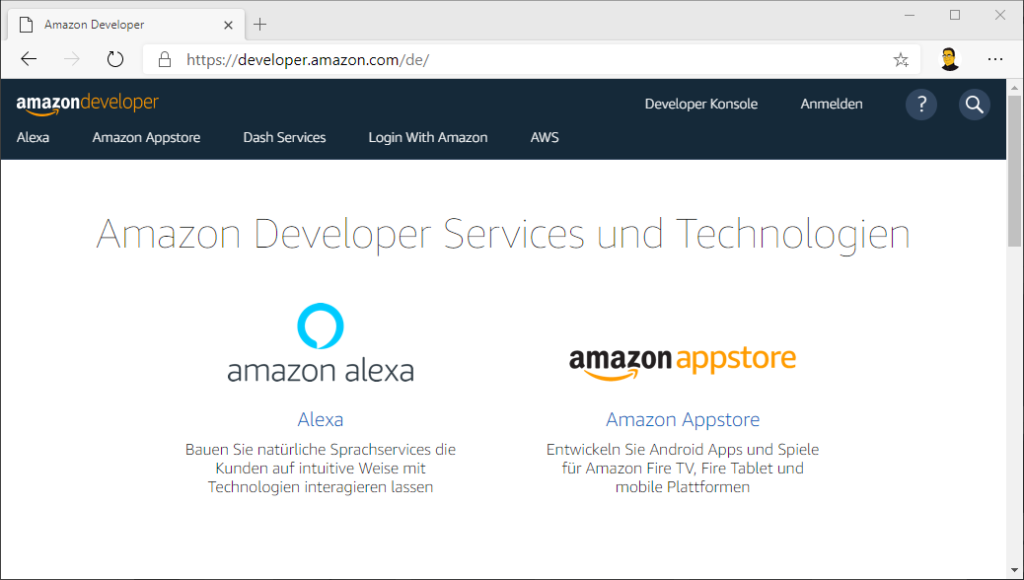Follow the Amazon Appstore text link
Screen dimensions: 1024x580
683,419
